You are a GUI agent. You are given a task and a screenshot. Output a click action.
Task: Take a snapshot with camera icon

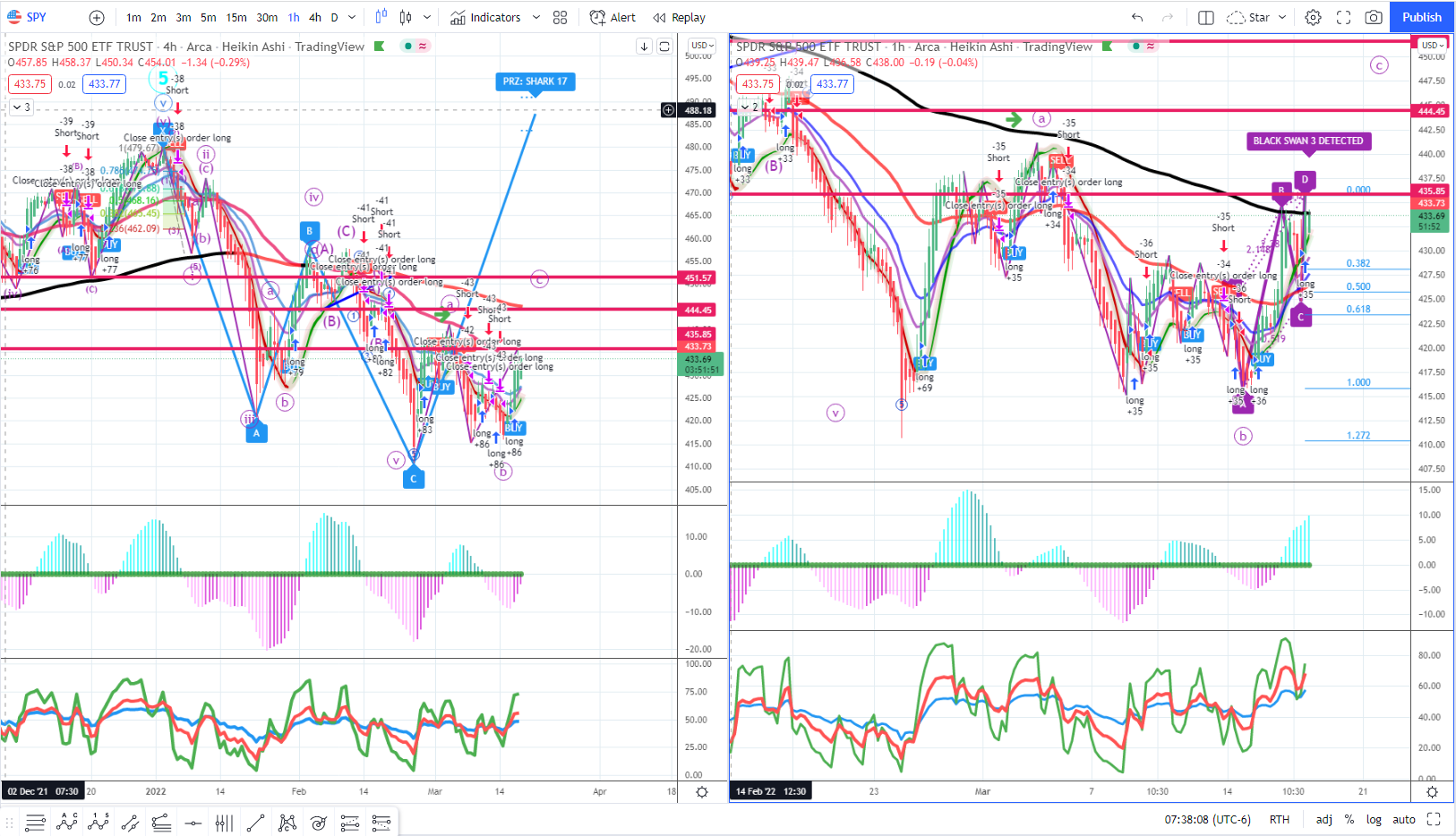click(1374, 17)
